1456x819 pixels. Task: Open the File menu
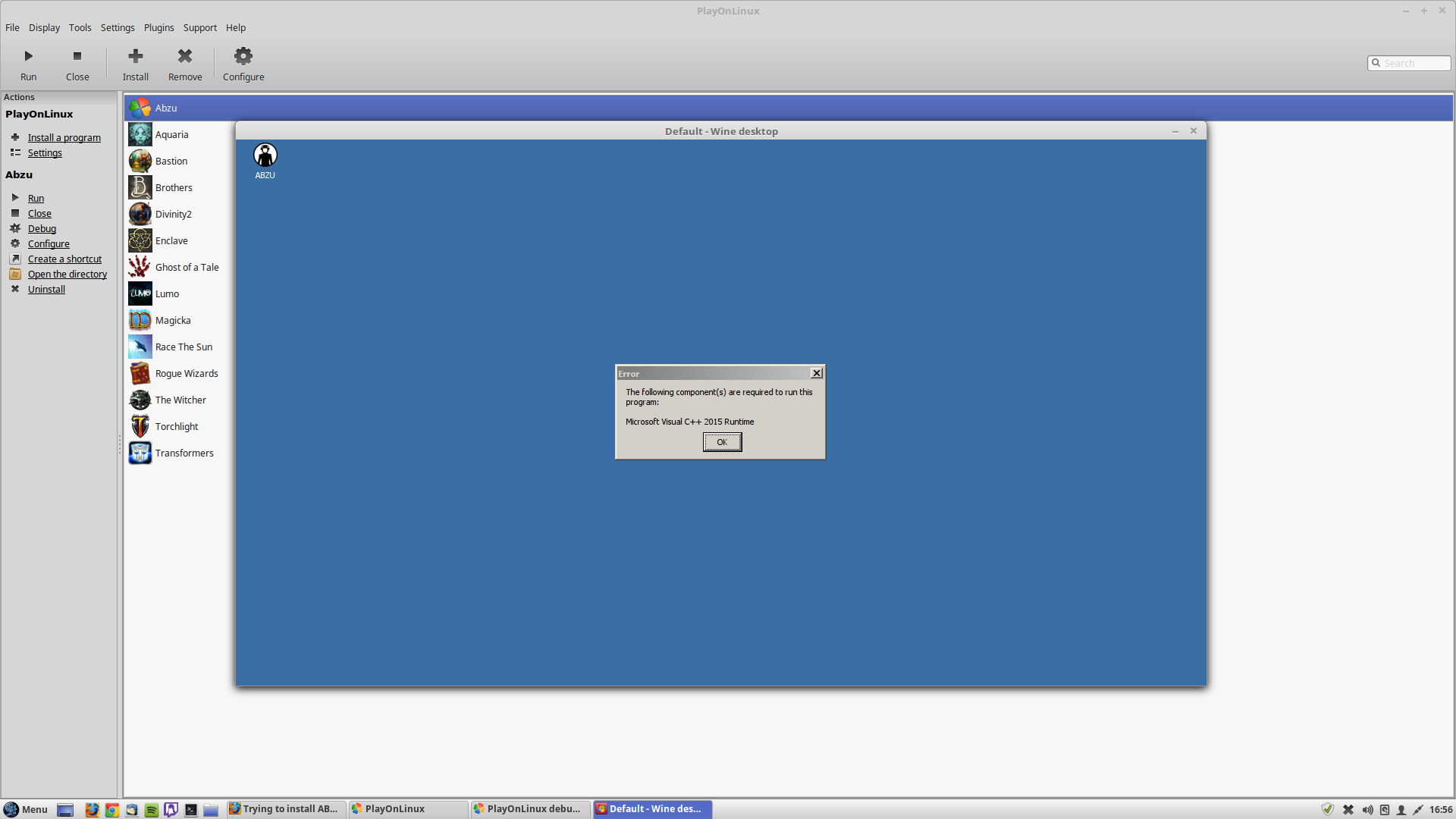(x=12, y=27)
